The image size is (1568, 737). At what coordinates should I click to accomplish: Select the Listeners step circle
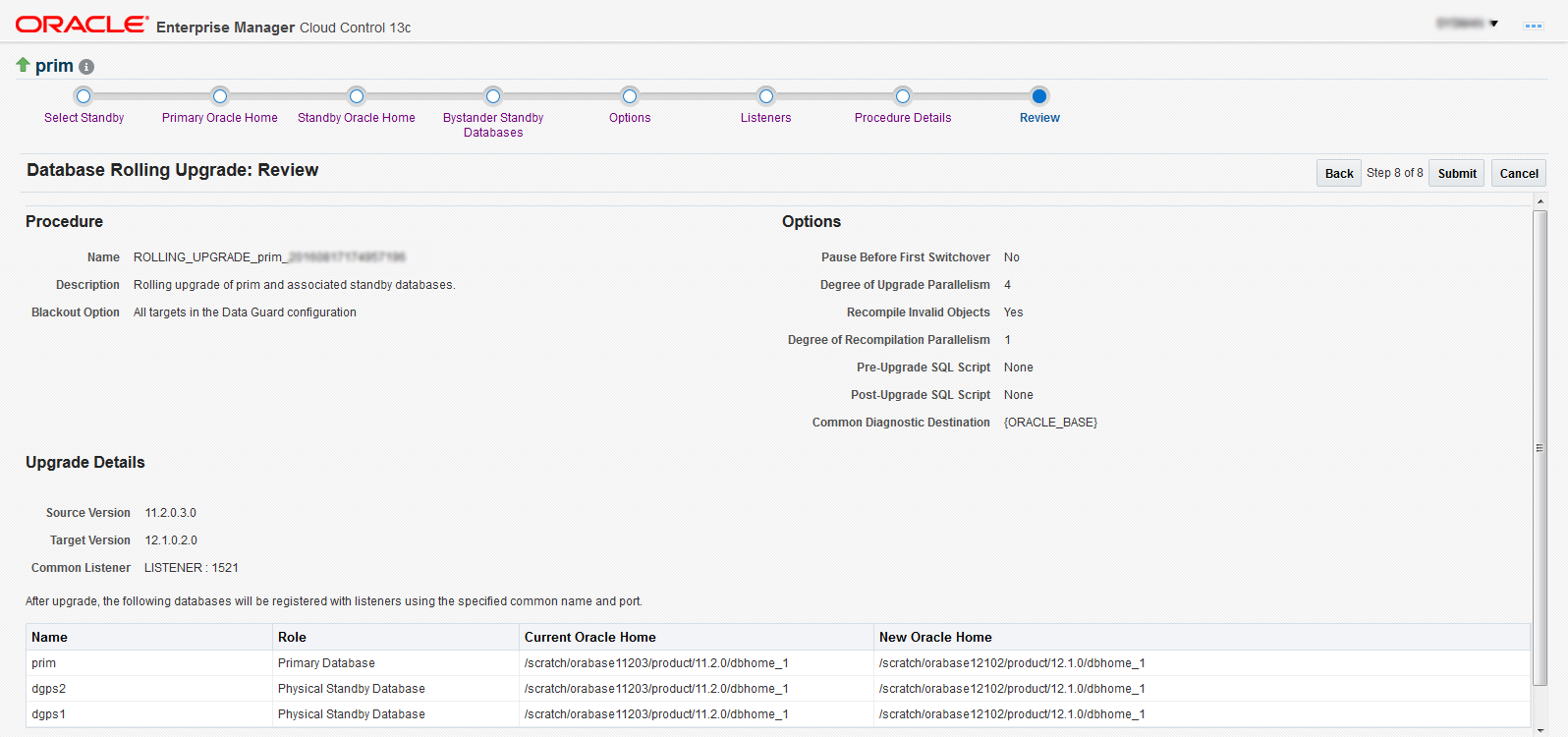766,96
